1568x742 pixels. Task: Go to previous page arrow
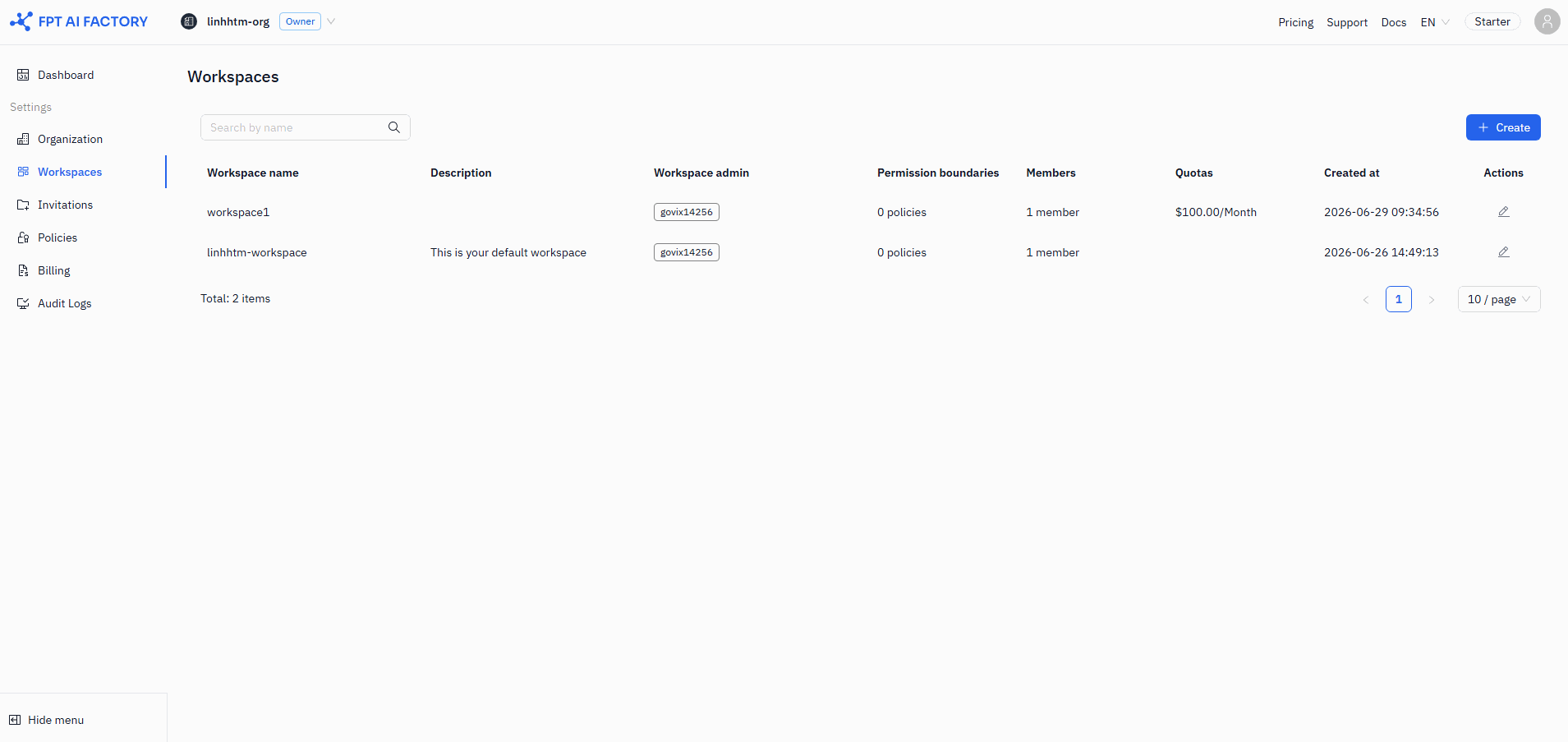tap(1365, 300)
